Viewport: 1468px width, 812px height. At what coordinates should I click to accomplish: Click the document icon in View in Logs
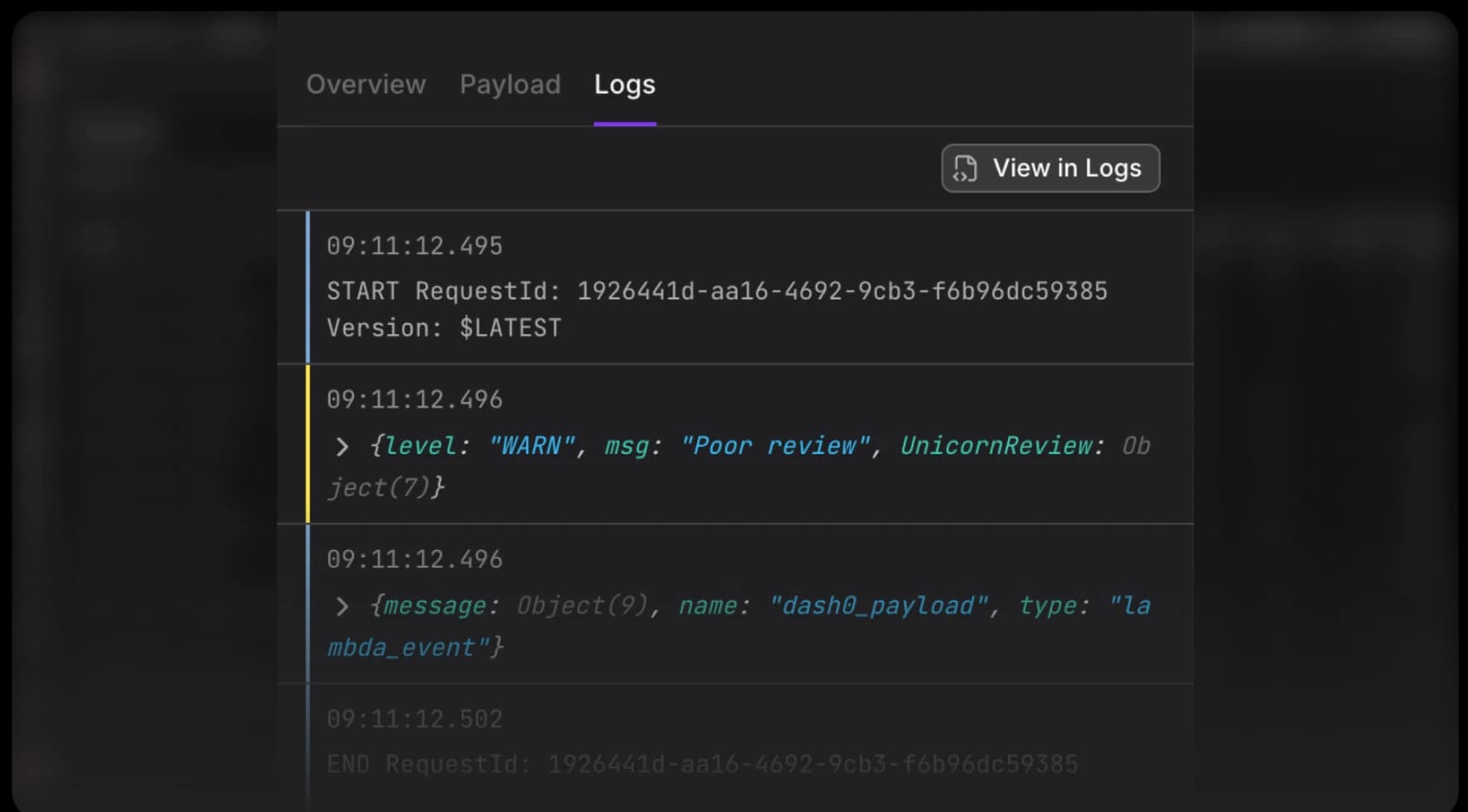click(965, 168)
